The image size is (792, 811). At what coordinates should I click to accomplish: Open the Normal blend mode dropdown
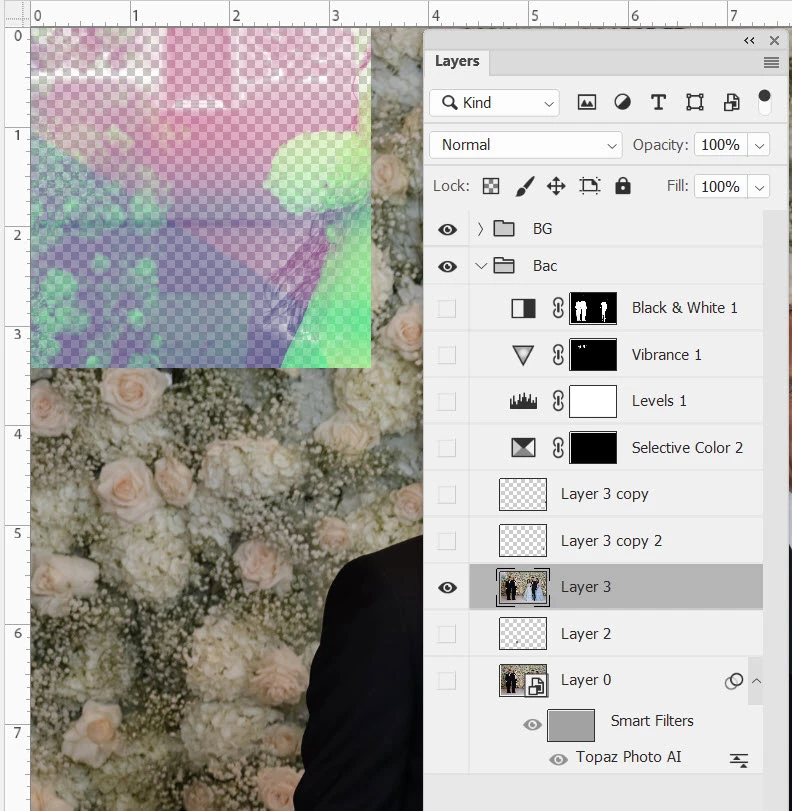coord(525,145)
